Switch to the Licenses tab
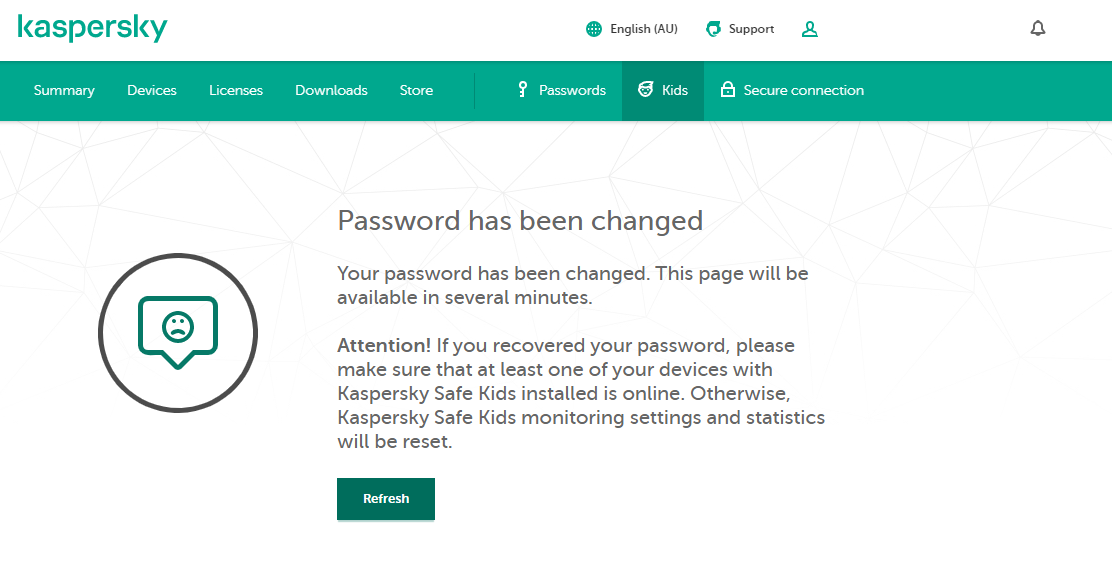 (236, 90)
